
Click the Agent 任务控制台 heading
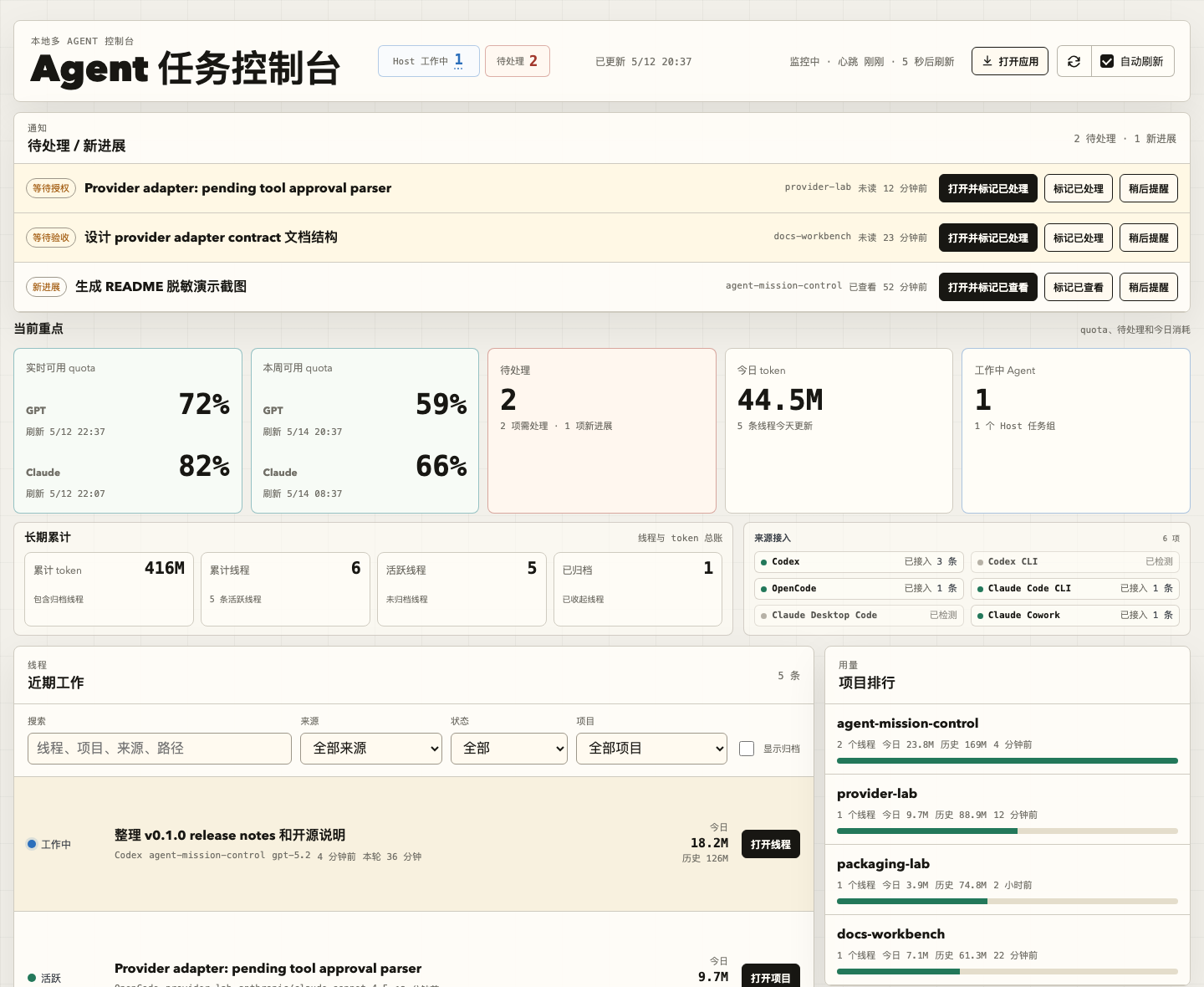(x=186, y=69)
